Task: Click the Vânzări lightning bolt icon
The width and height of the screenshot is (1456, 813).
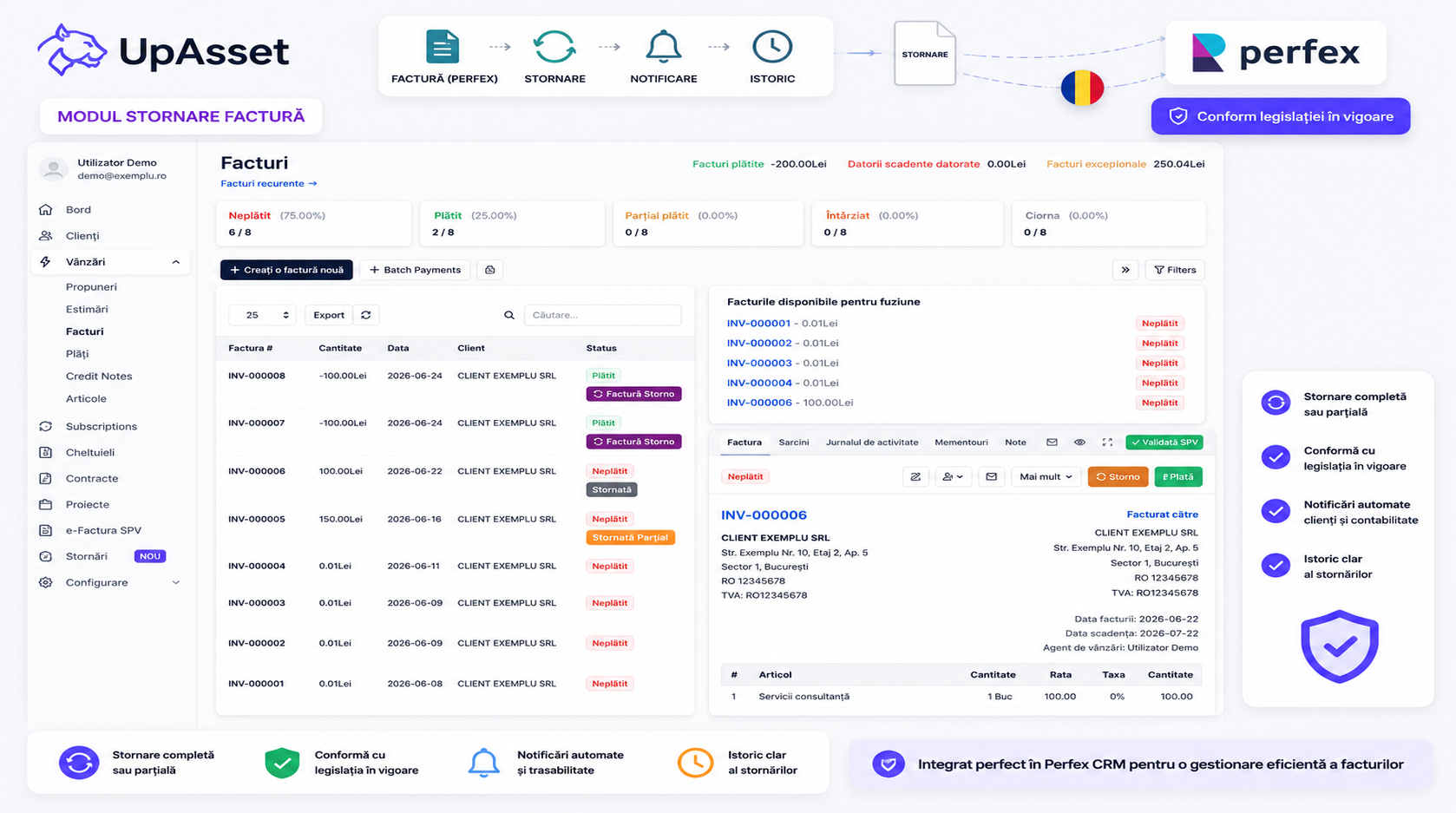Action: [46, 262]
